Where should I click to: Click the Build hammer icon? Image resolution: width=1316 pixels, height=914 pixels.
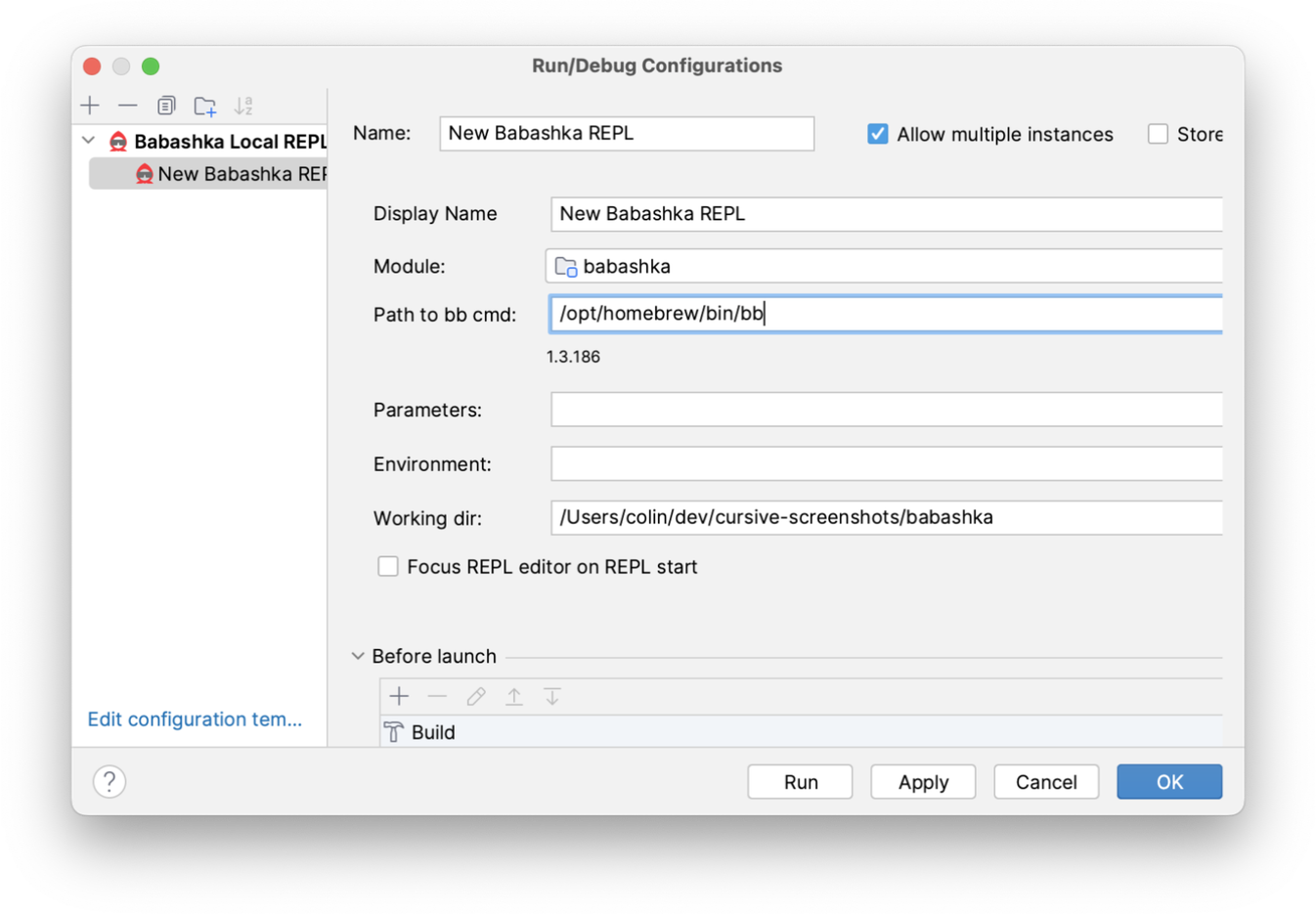[x=394, y=732]
